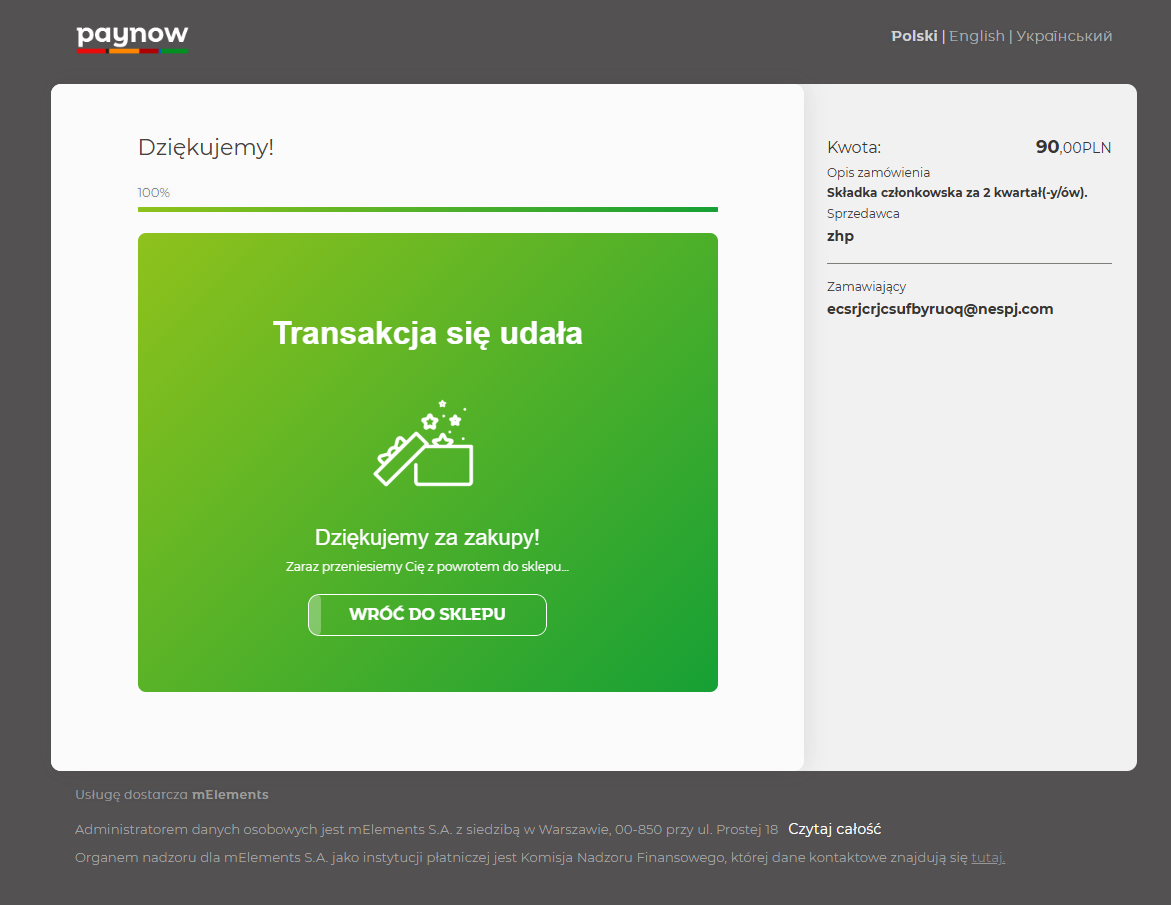The height and width of the screenshot is (905, 1171).
Task: Switch language to English
Action: (976, 36)
